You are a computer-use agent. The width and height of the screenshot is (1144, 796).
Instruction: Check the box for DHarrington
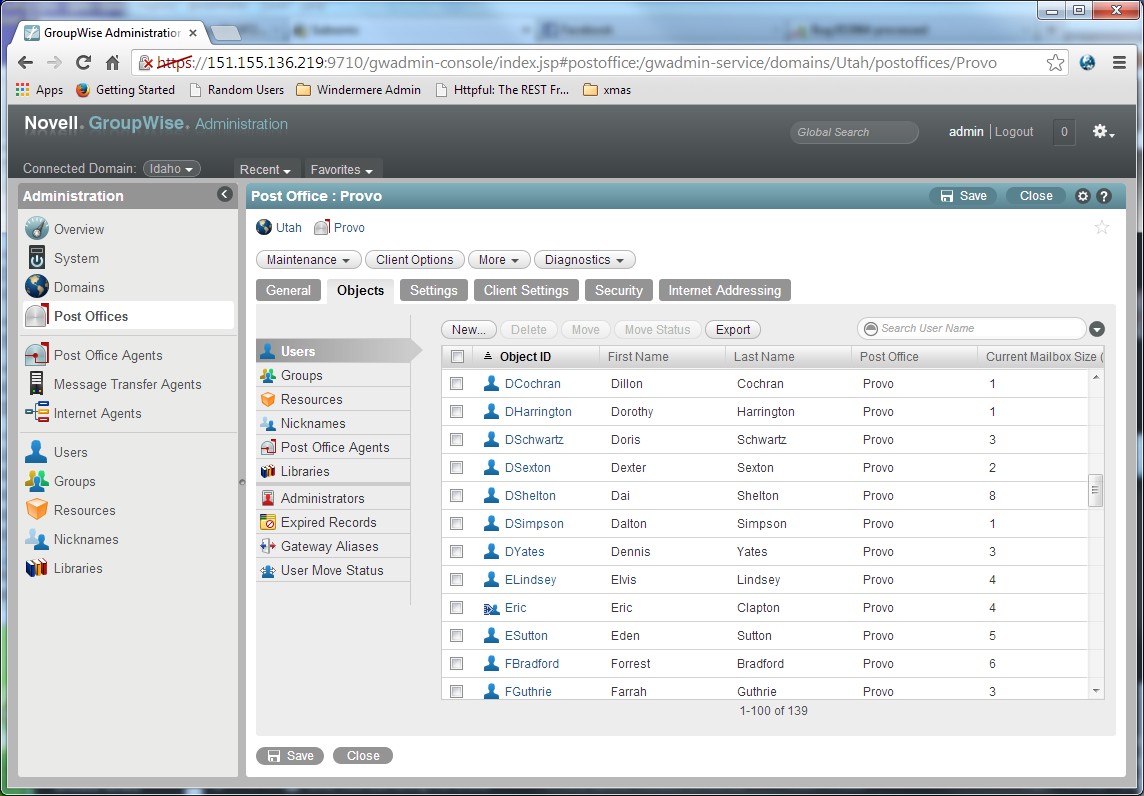[x=457, y=411]
